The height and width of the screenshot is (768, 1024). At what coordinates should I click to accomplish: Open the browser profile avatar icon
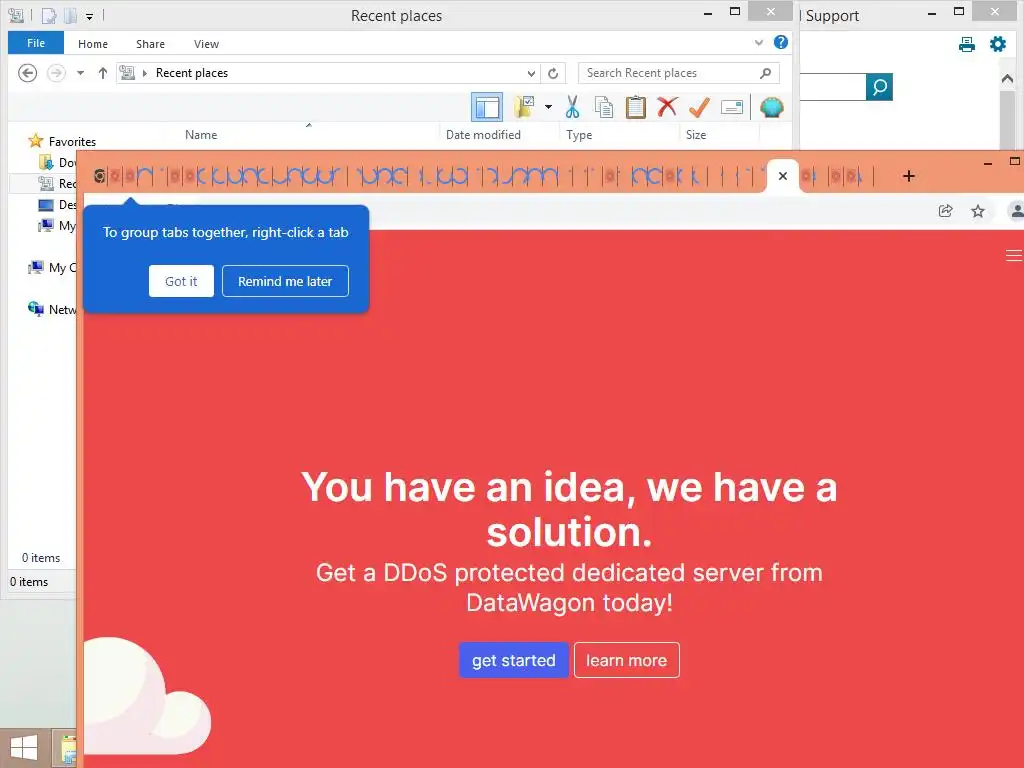1016,210
